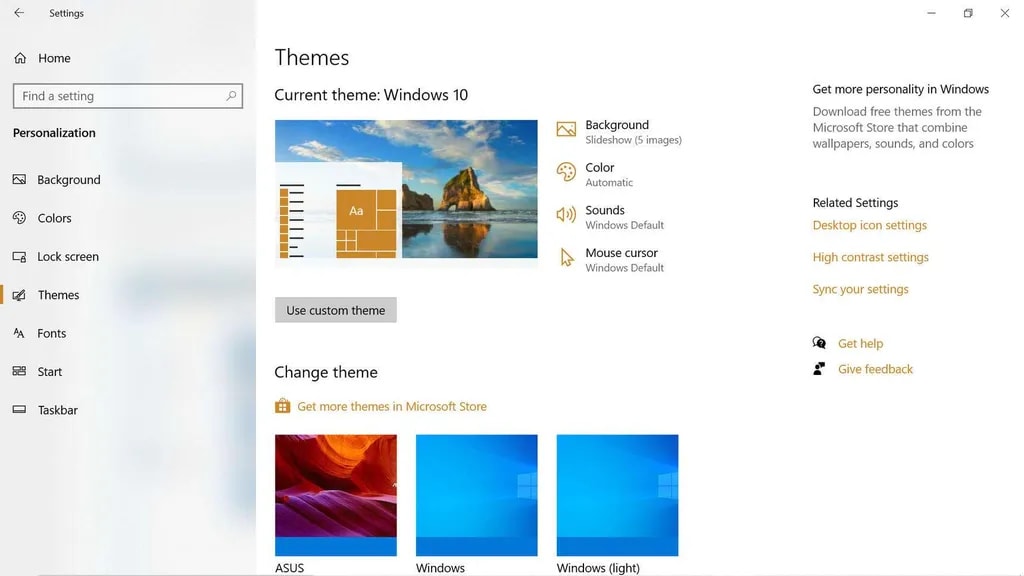Open Color settings via palette icon

tap(566, 172)
